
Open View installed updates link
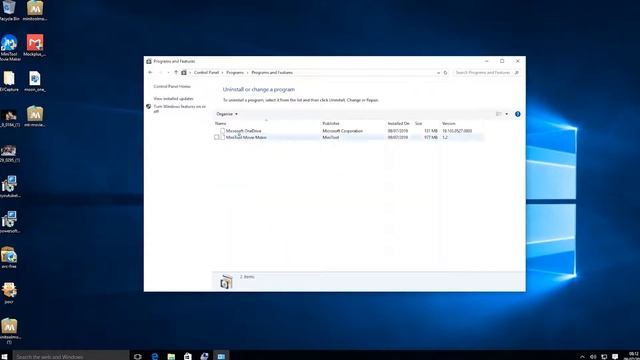click(x=173, y=99)
